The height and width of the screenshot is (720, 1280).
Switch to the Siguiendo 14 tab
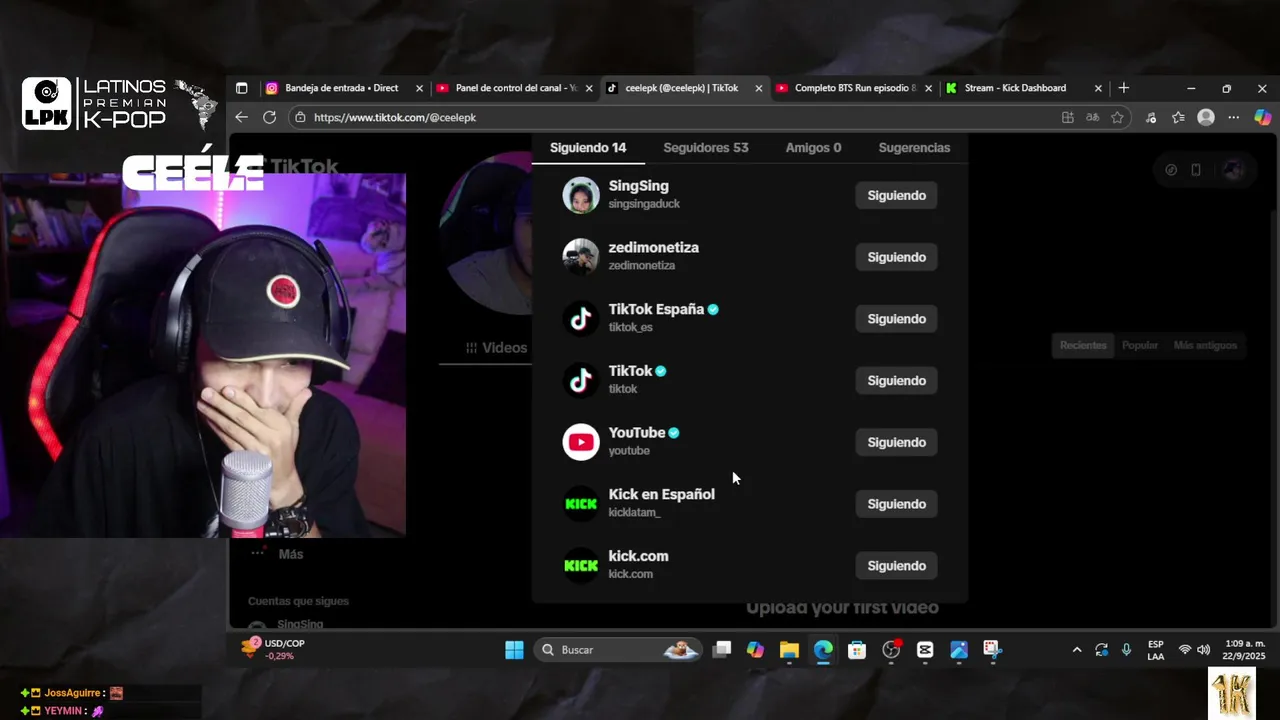[x=588, y=148]
